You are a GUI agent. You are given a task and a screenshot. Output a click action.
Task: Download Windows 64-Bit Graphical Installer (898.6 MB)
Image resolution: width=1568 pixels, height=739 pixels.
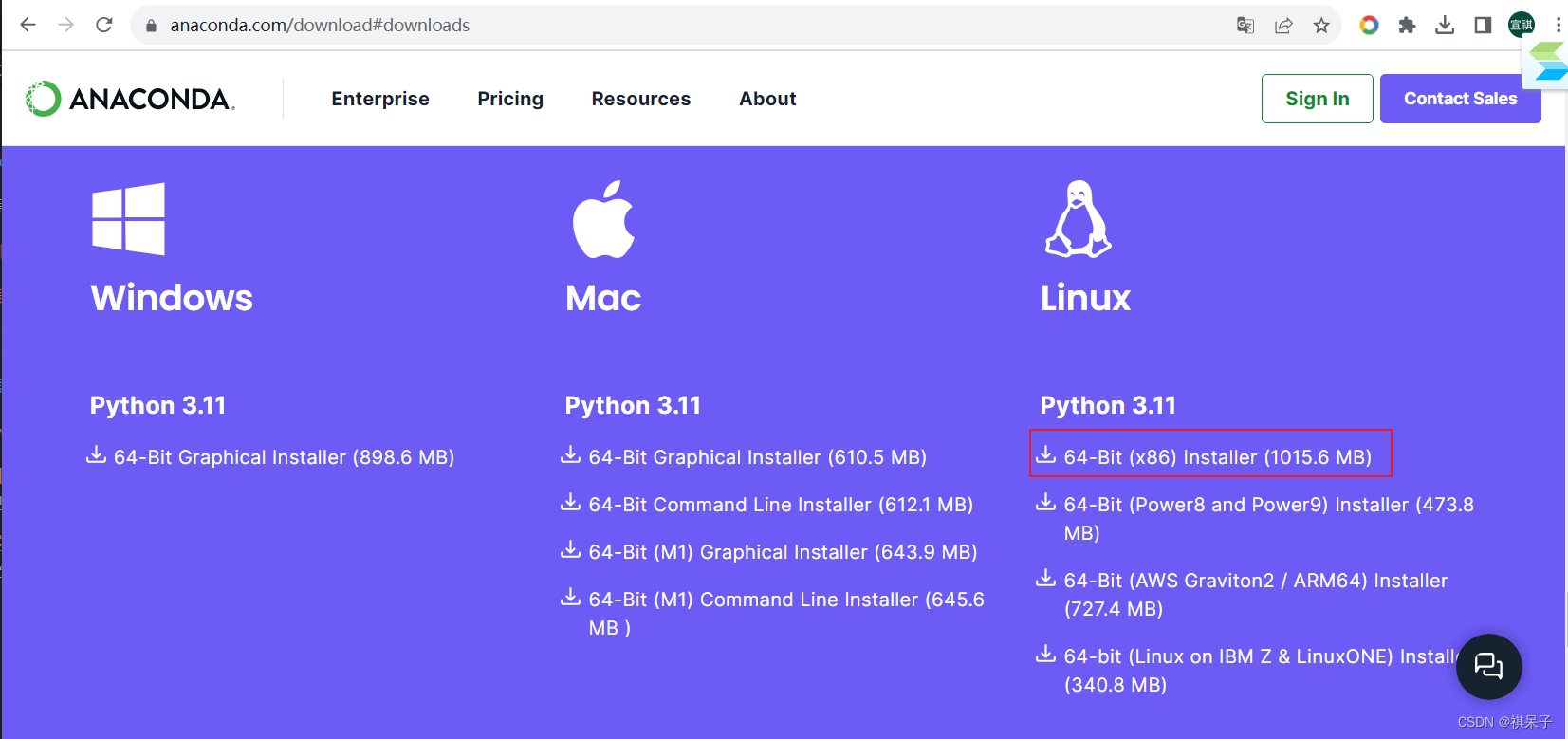pyautogui.click(x=284, y=457)
